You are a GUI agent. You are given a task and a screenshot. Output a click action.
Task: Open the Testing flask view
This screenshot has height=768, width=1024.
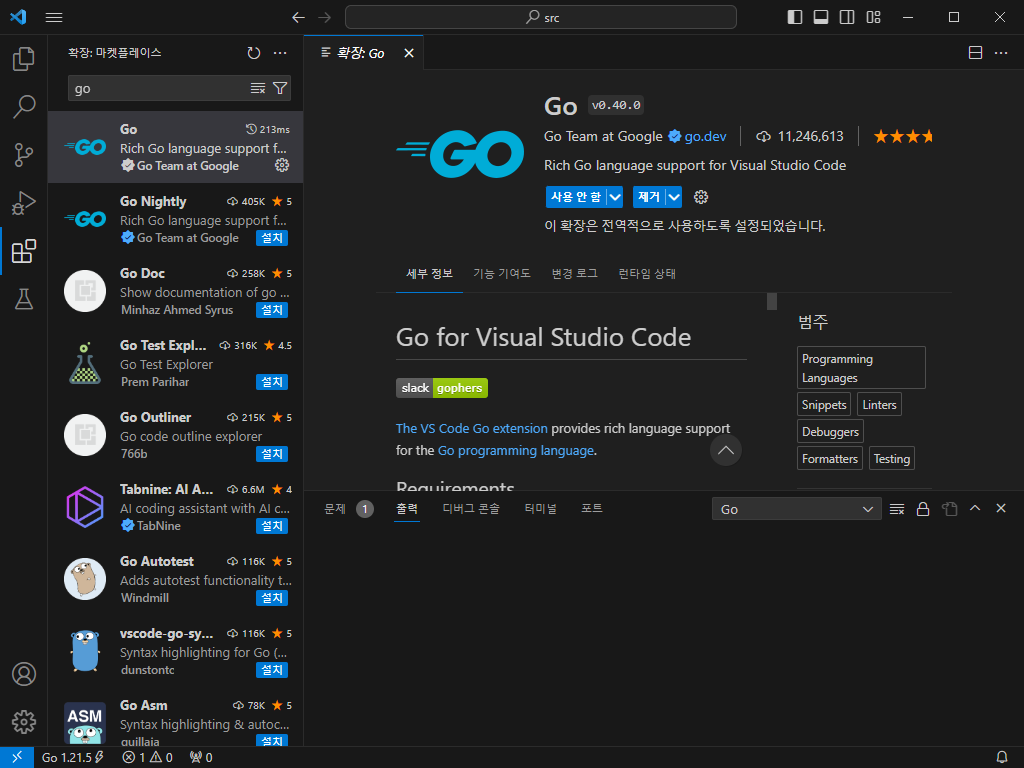24,299
